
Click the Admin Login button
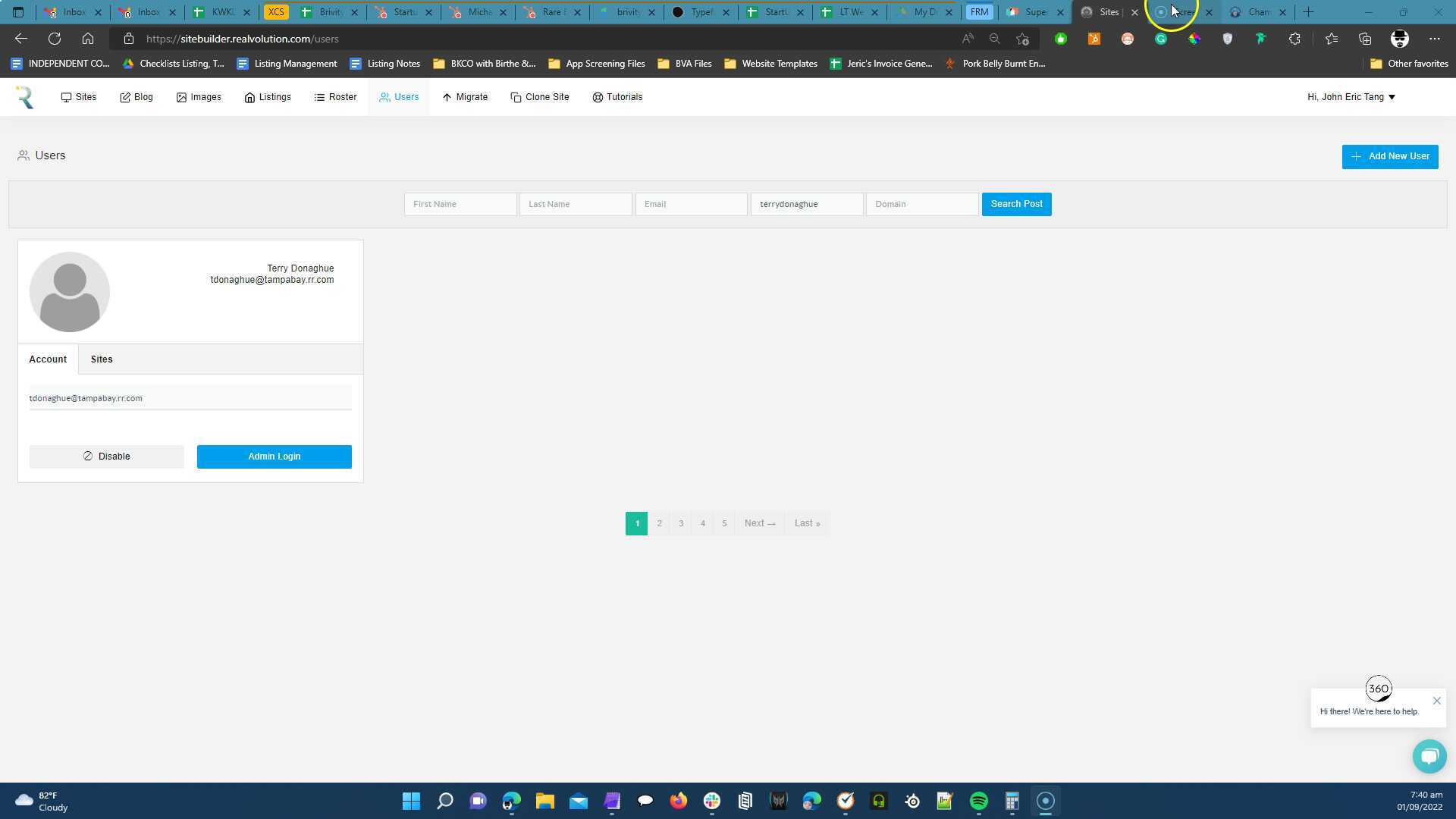[x=274, y=456]
